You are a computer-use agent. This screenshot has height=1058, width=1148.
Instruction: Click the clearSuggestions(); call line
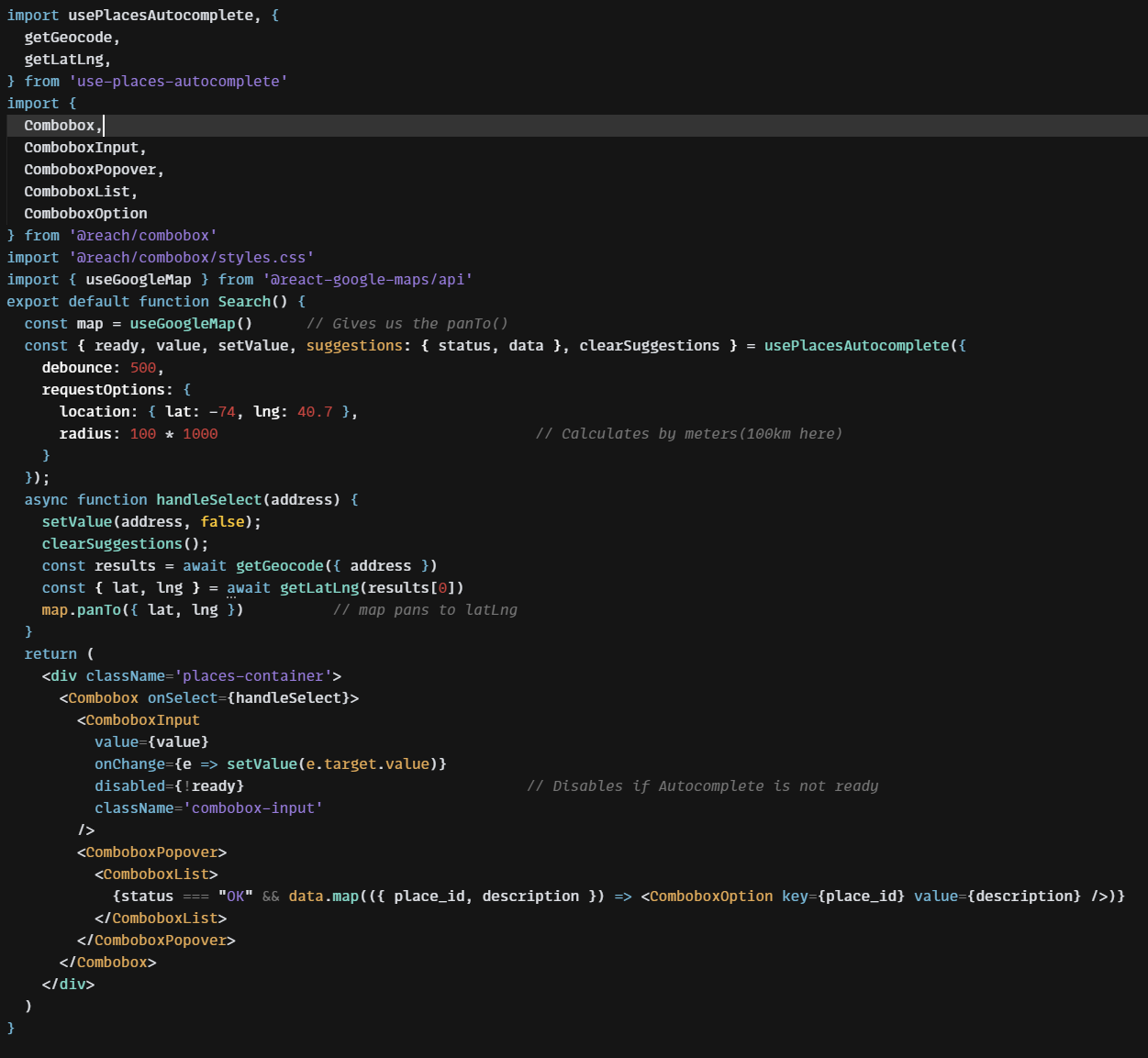125,544
